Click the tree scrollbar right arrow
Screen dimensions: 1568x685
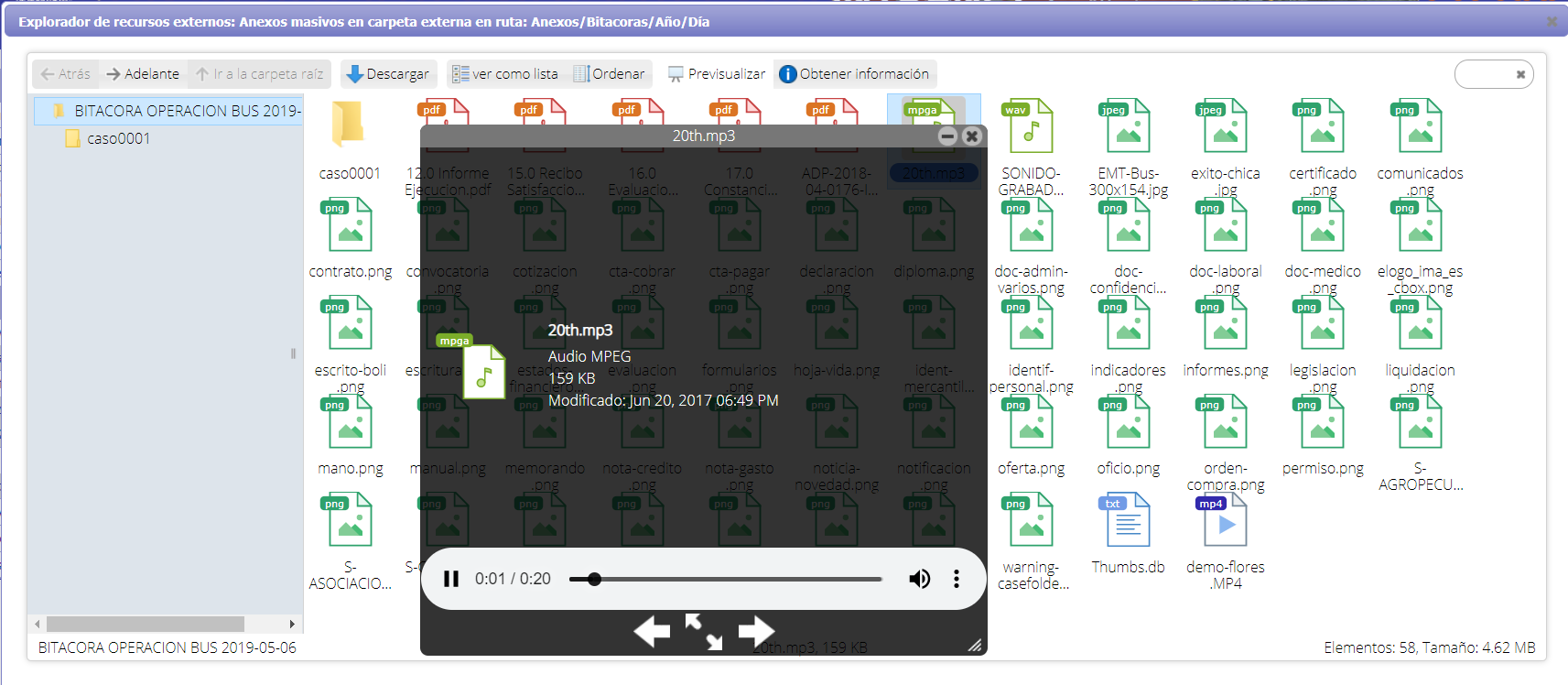tap(292, 624)
